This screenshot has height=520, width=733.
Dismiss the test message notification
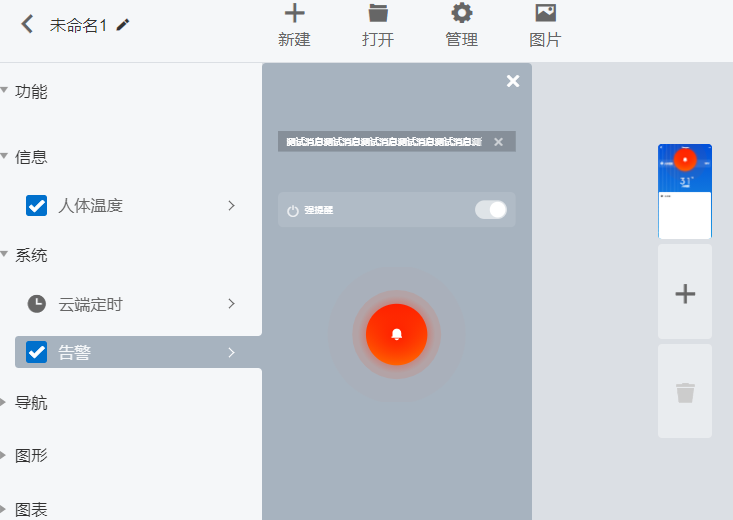click(498, 142)
